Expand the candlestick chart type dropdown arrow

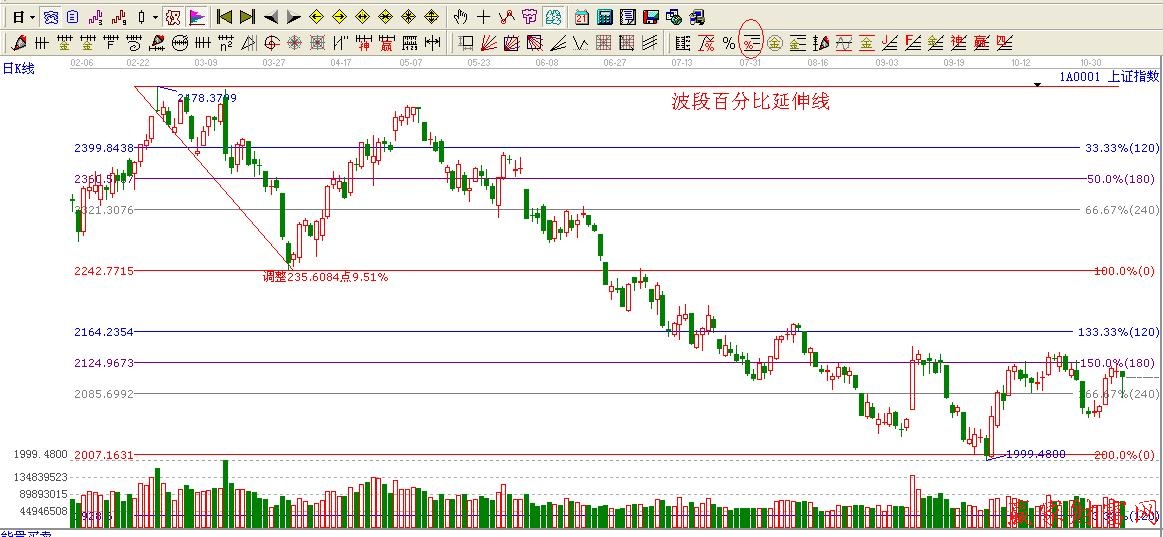(x=155, y=17)
